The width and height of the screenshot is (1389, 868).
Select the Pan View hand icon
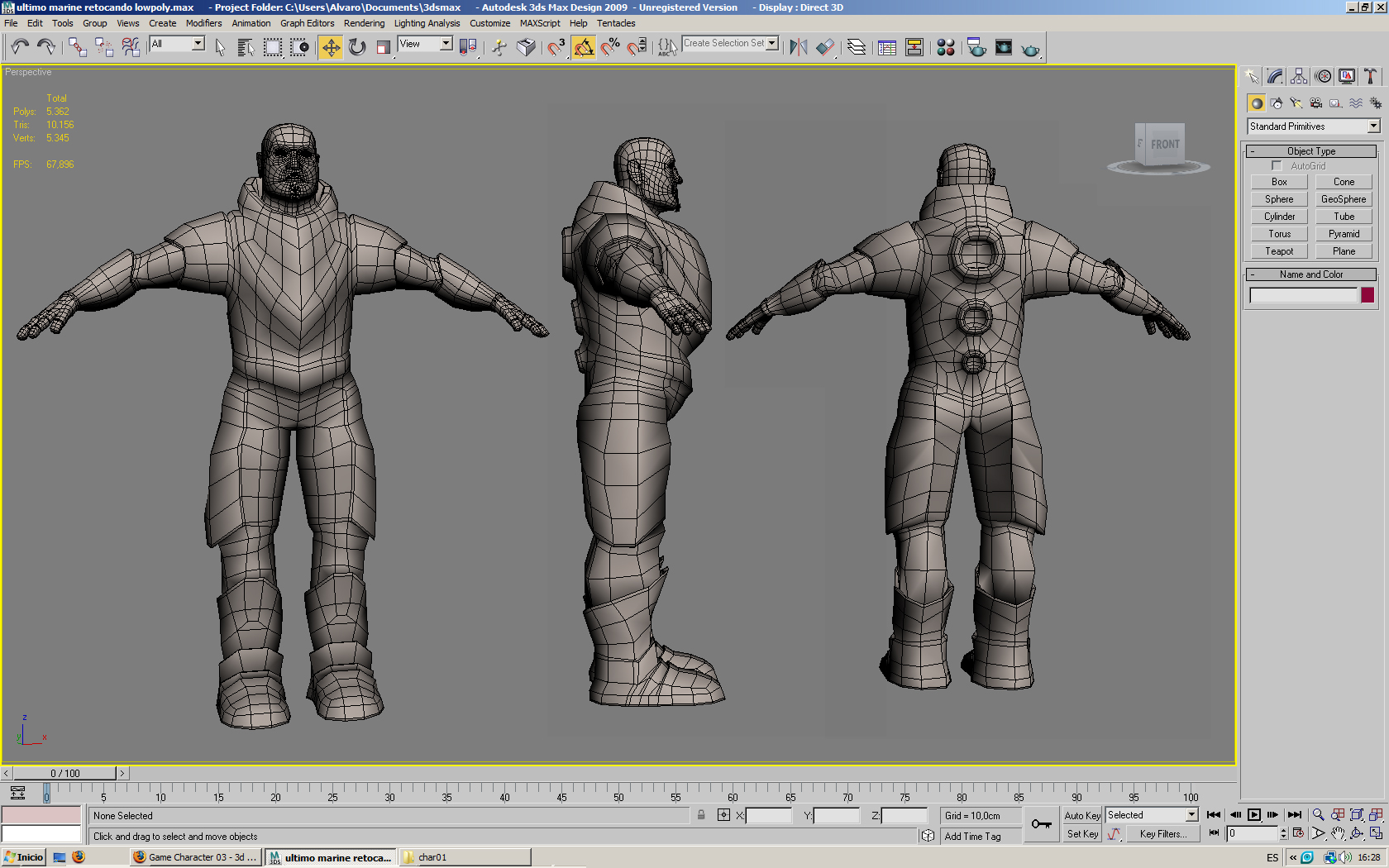point(1338,833)
